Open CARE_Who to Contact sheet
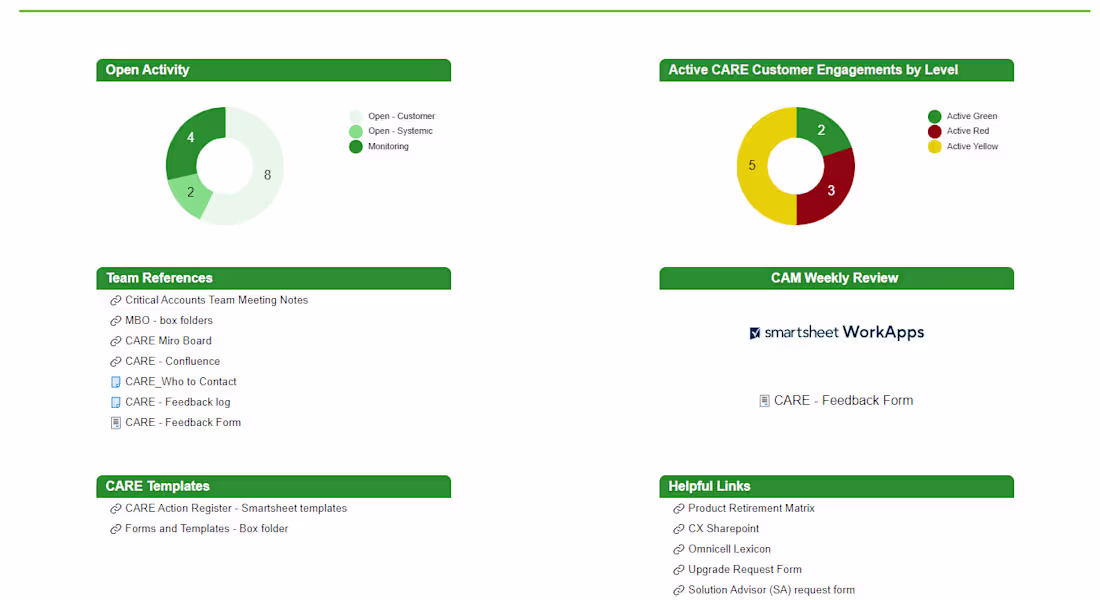1100x600 pixels. (x=180, y=381)
